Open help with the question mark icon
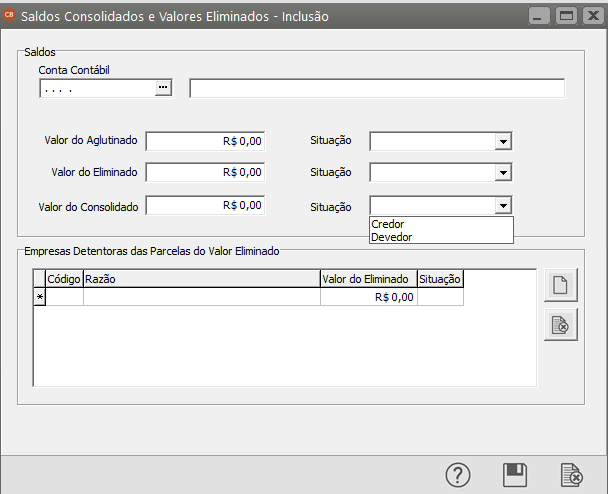608x494 pixels. (457, 474)
